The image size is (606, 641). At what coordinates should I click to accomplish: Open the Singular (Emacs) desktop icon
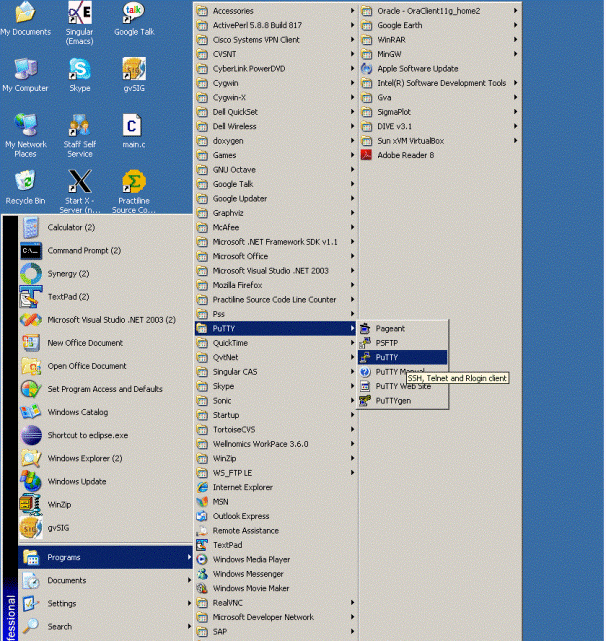coord(79,15)
